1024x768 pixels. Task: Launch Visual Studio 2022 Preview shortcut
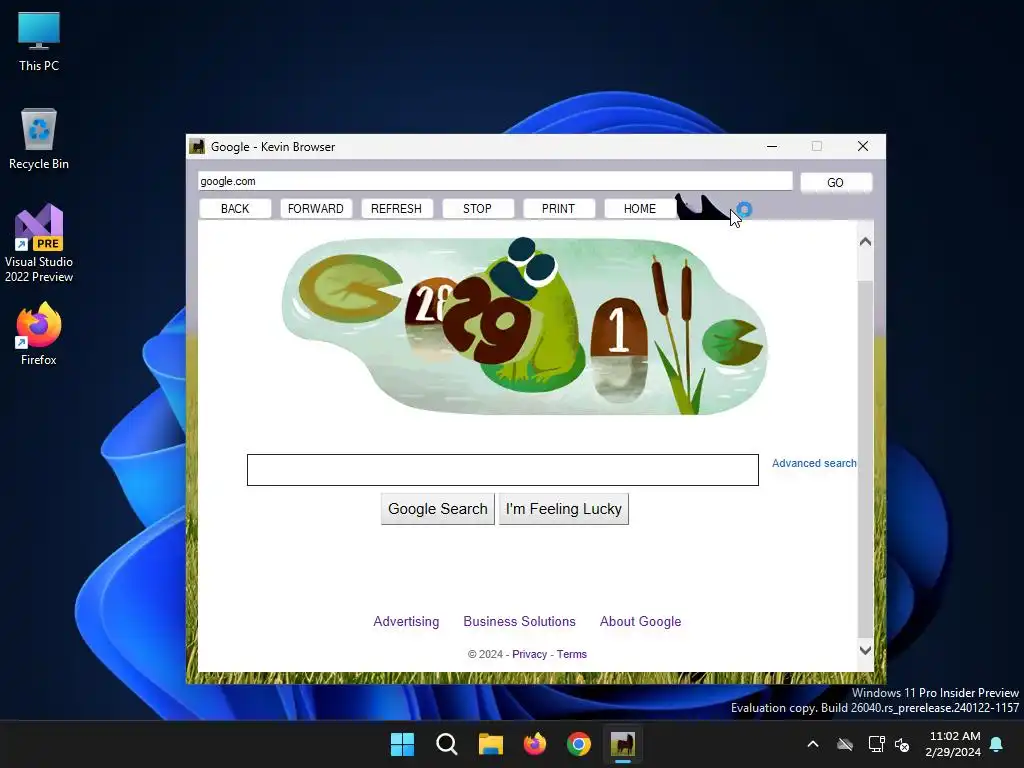(39, 243)
